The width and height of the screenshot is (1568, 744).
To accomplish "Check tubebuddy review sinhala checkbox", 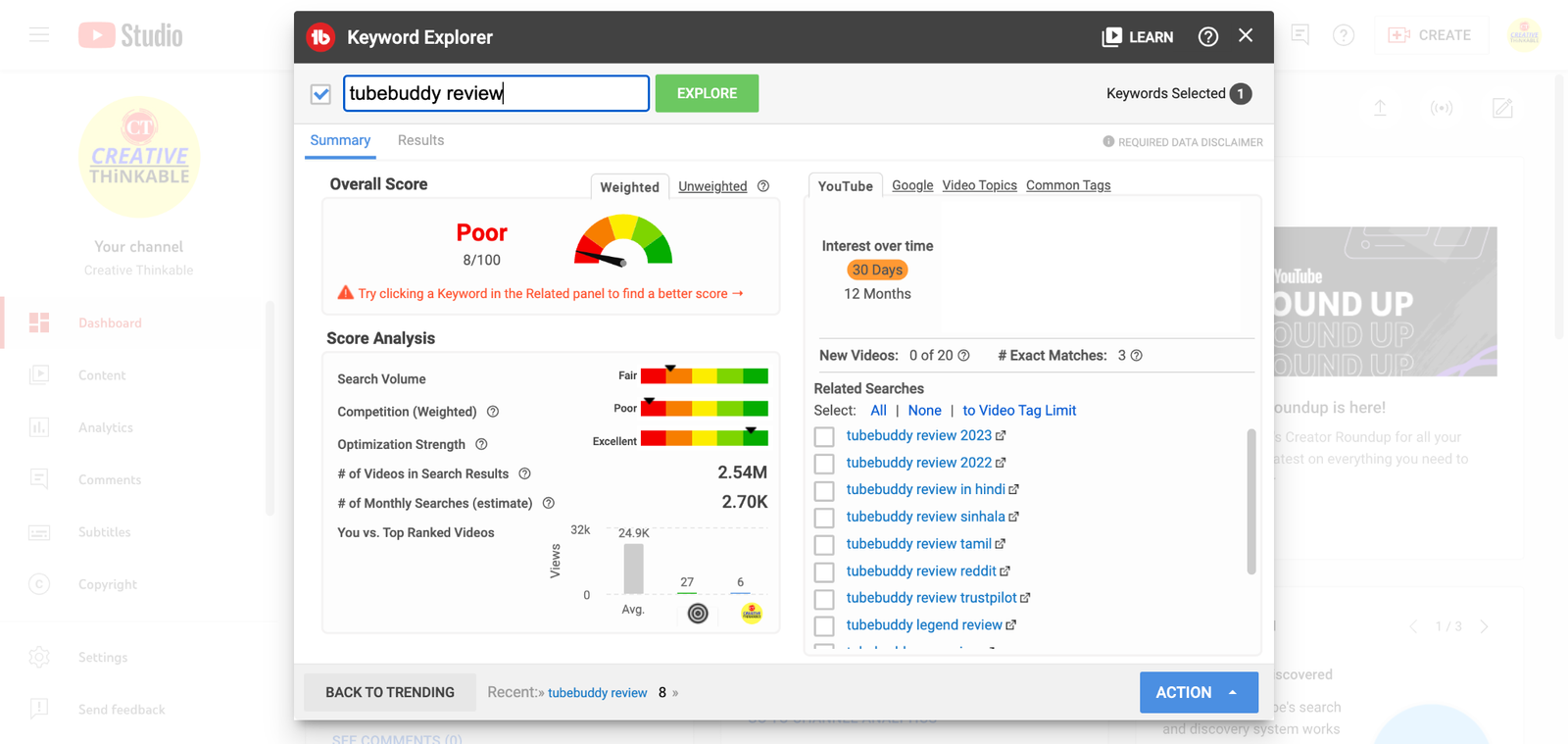I will [x=824, y=518].
